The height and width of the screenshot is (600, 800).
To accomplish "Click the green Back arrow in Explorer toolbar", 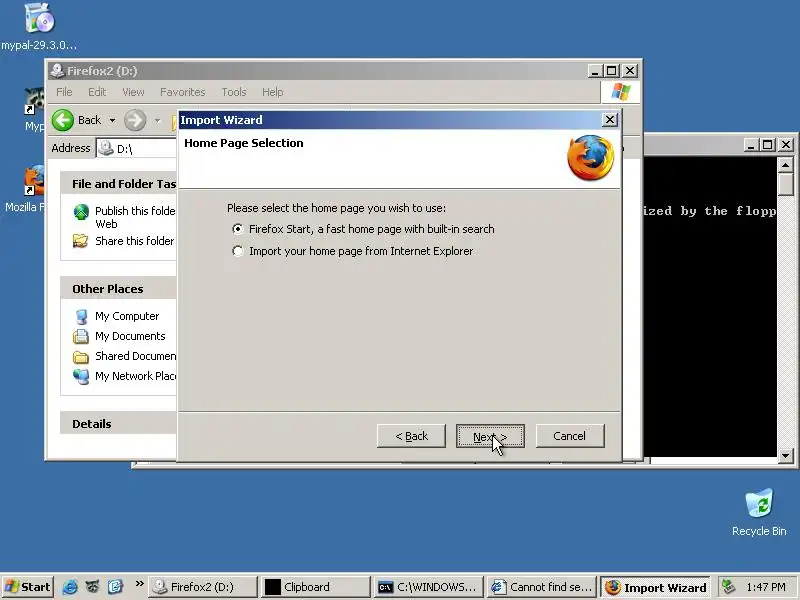I will click(x=63, y=120).
